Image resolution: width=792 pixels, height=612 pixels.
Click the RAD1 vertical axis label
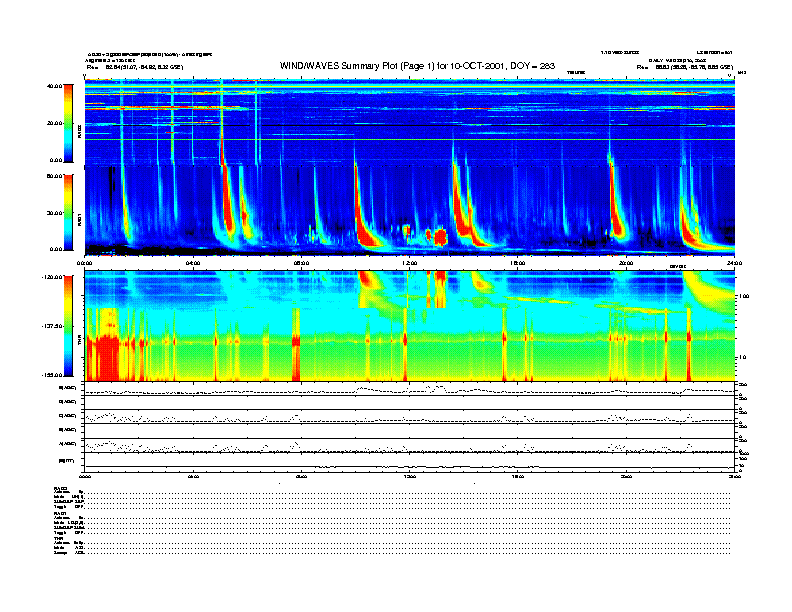click(x=79, y=219)
